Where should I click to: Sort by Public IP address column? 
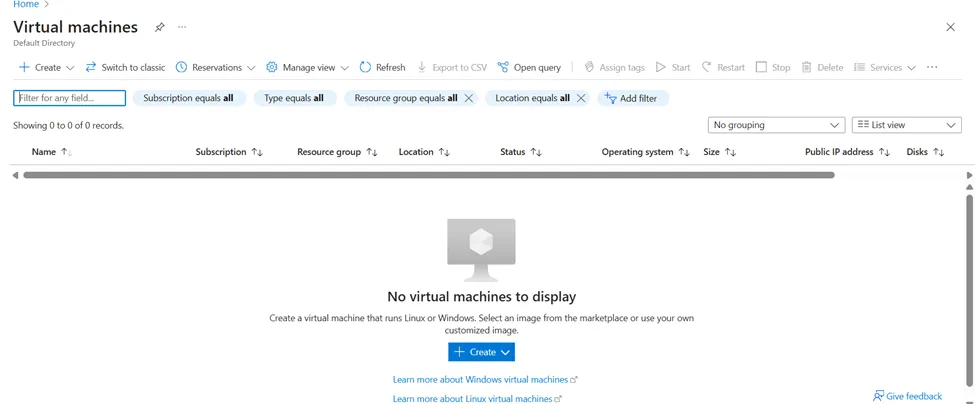848,152
